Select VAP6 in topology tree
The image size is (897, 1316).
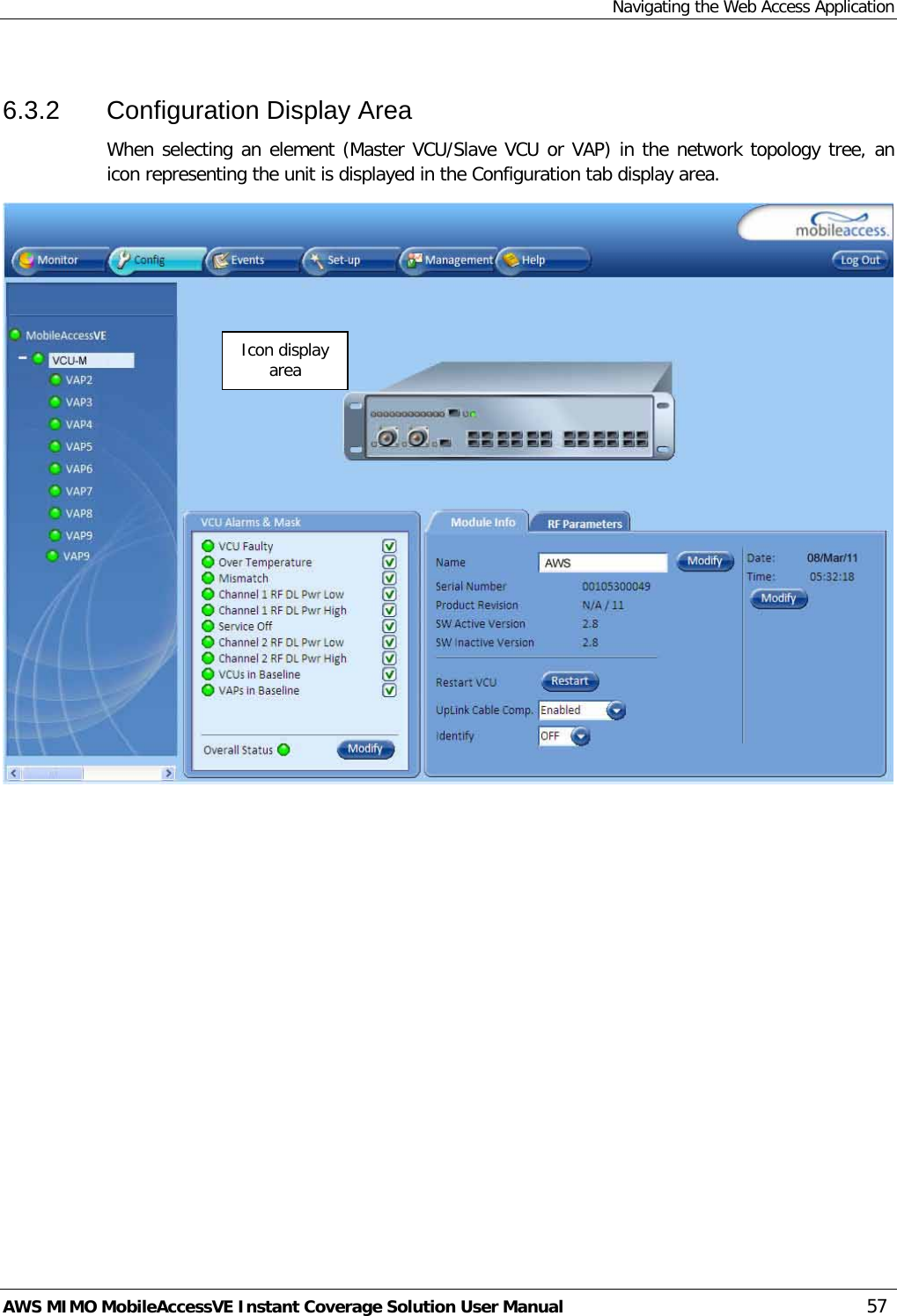pos(78,469)
